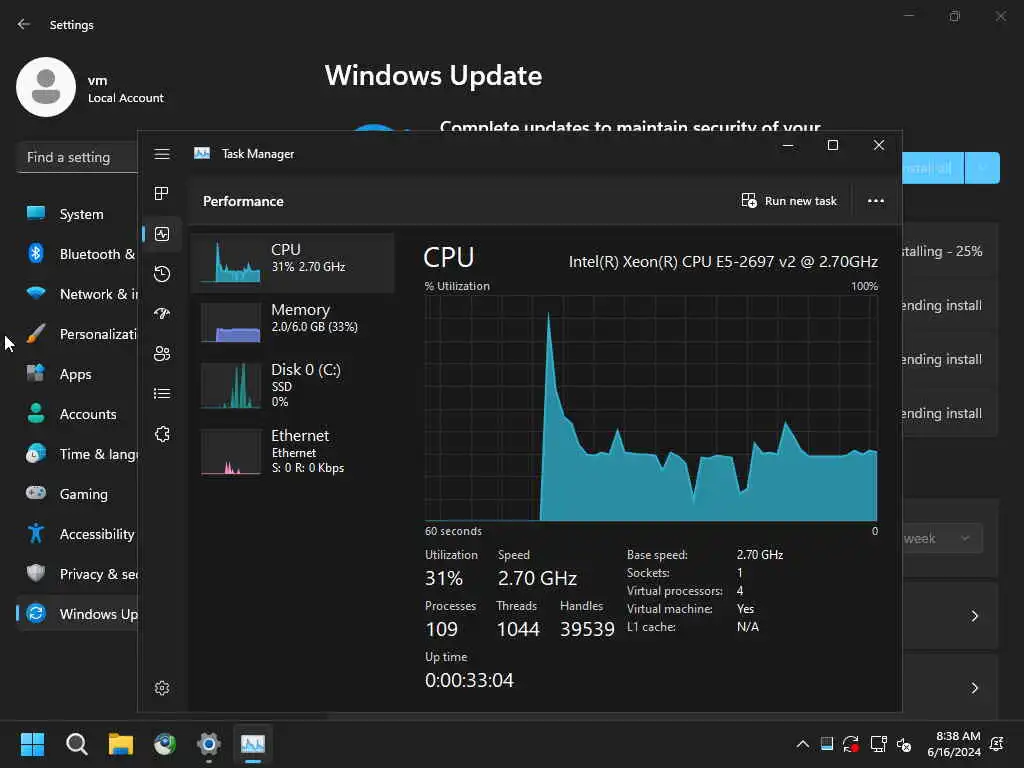Open Task Manager settings gear
Screen dimensions: 1024x768
point(162,688)
